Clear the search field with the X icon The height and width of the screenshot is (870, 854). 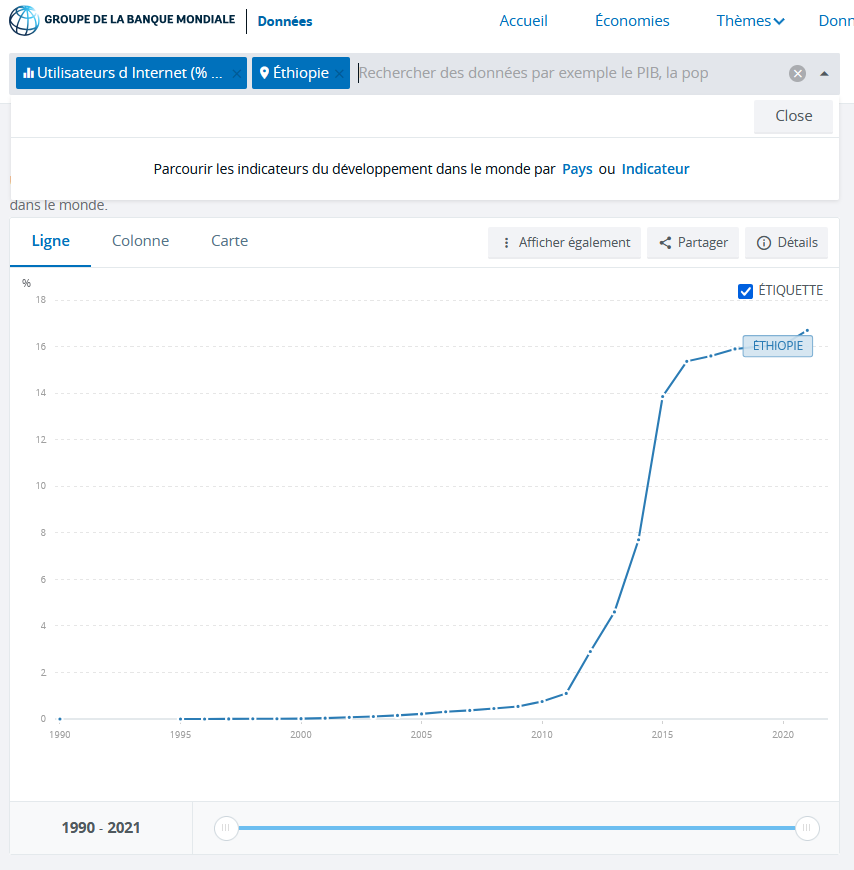point(797,73)
